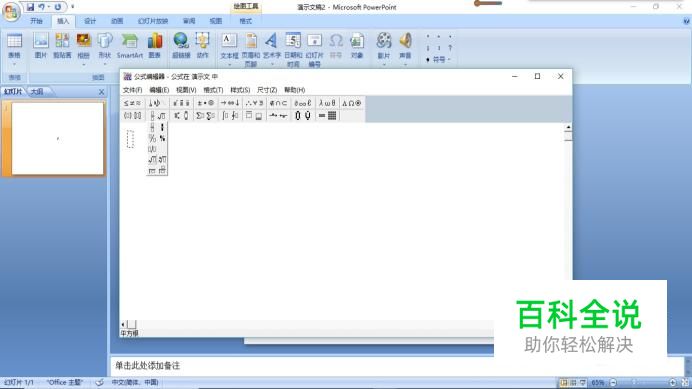Open the 样式(S) menu in equation editor

pos(240,90)
